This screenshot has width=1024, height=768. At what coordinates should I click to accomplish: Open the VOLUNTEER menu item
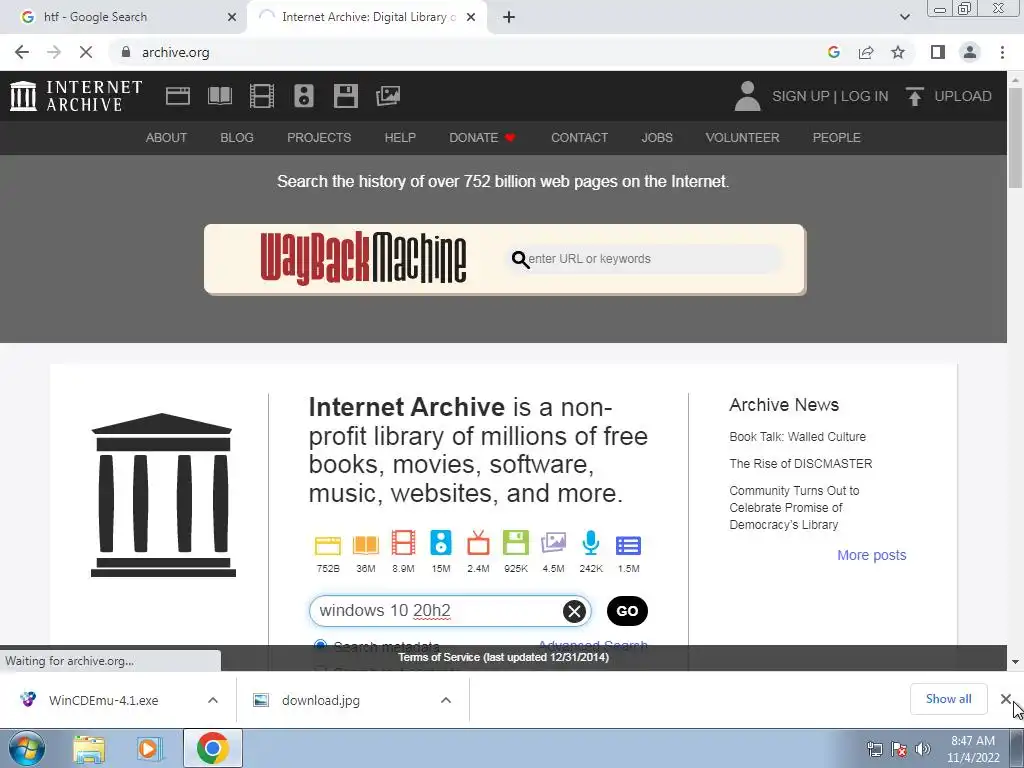743,138
